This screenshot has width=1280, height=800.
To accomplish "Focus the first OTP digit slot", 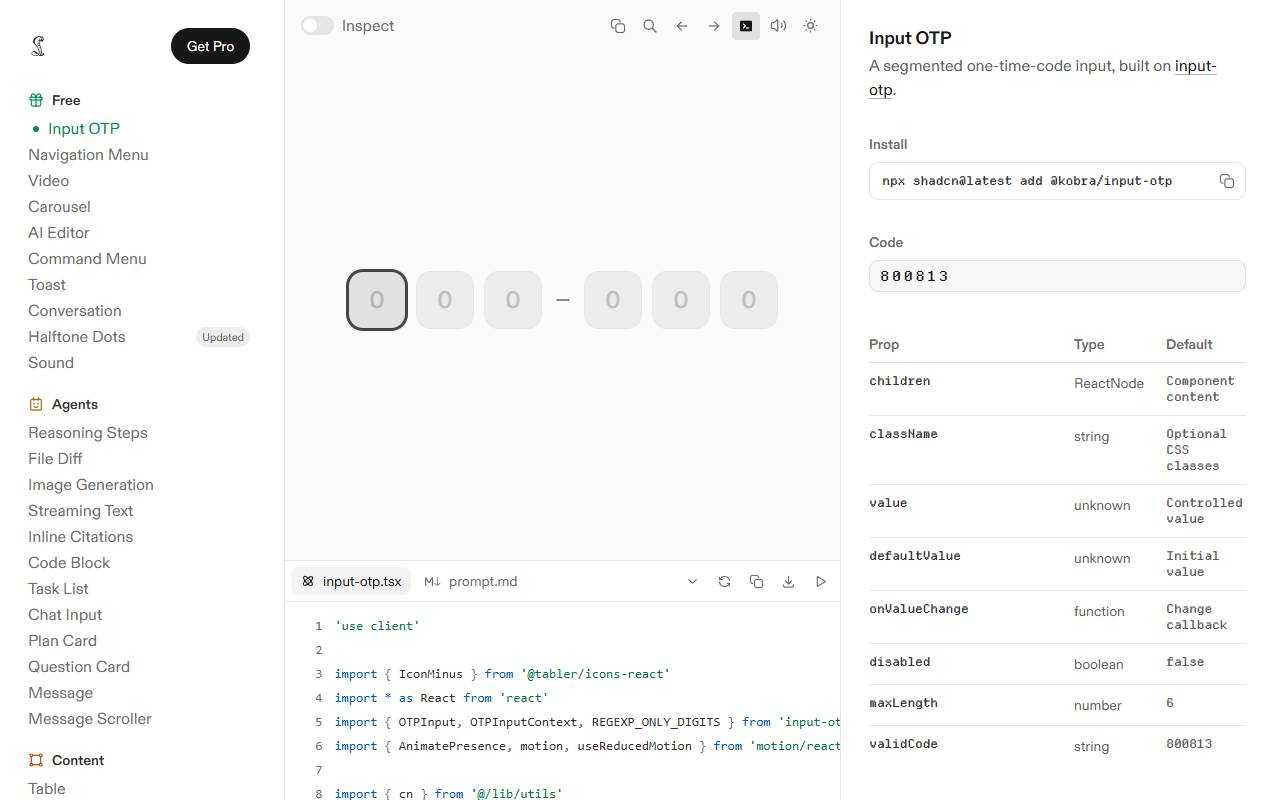I will coord(377,300).
